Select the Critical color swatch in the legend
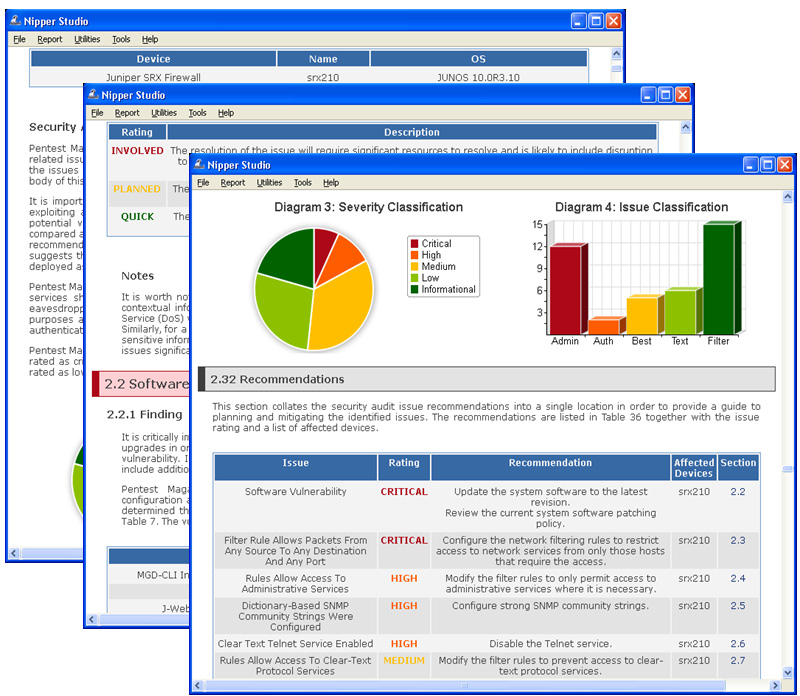 tap(414, 242)
